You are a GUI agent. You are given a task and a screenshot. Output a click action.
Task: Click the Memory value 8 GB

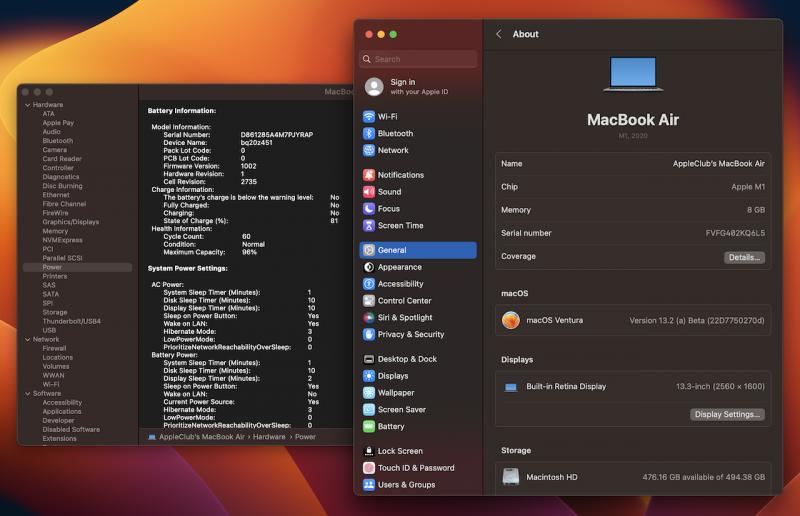coord(756,210)
